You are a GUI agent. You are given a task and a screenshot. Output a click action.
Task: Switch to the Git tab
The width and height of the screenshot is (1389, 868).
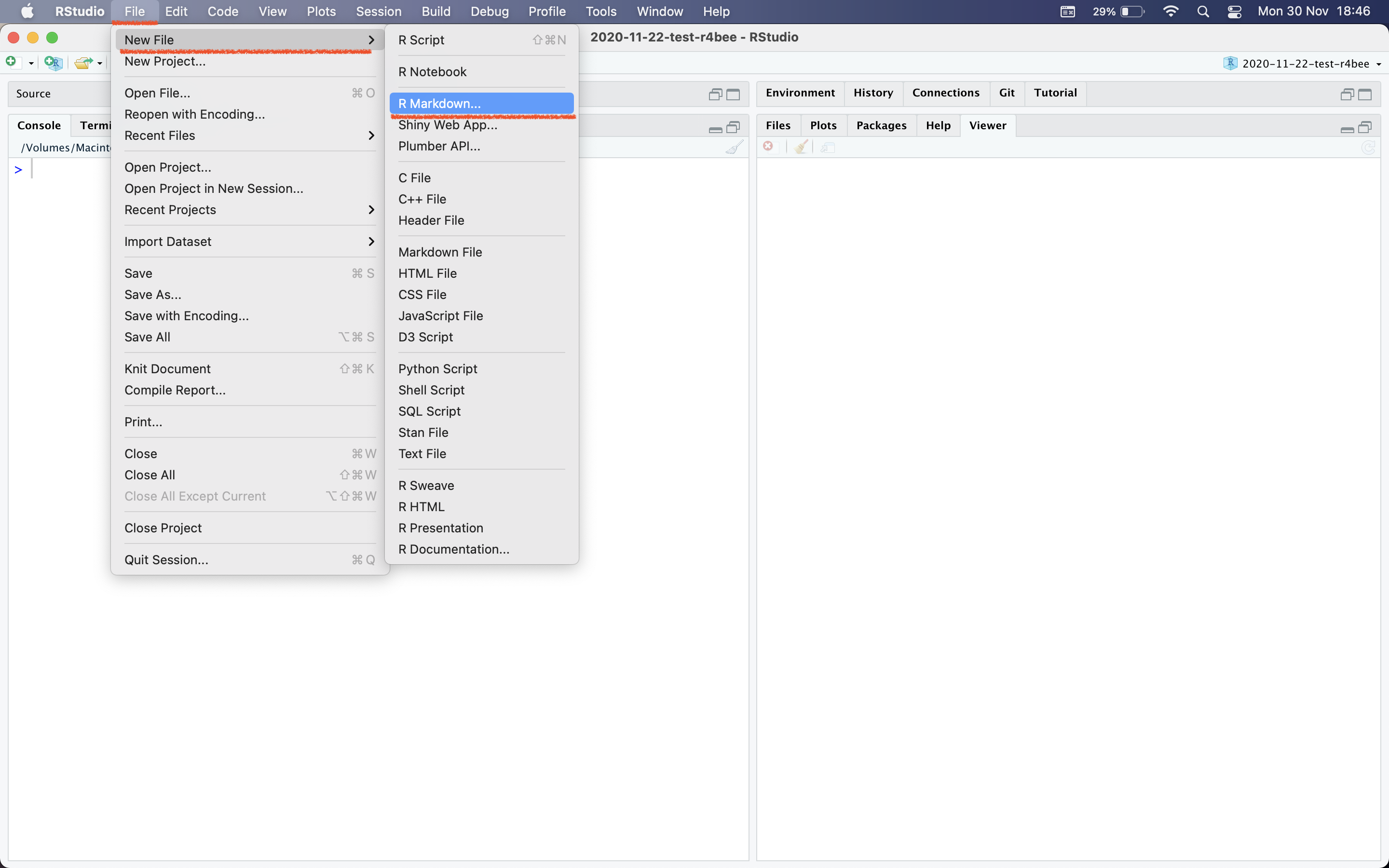click(x=1007, y=93)
